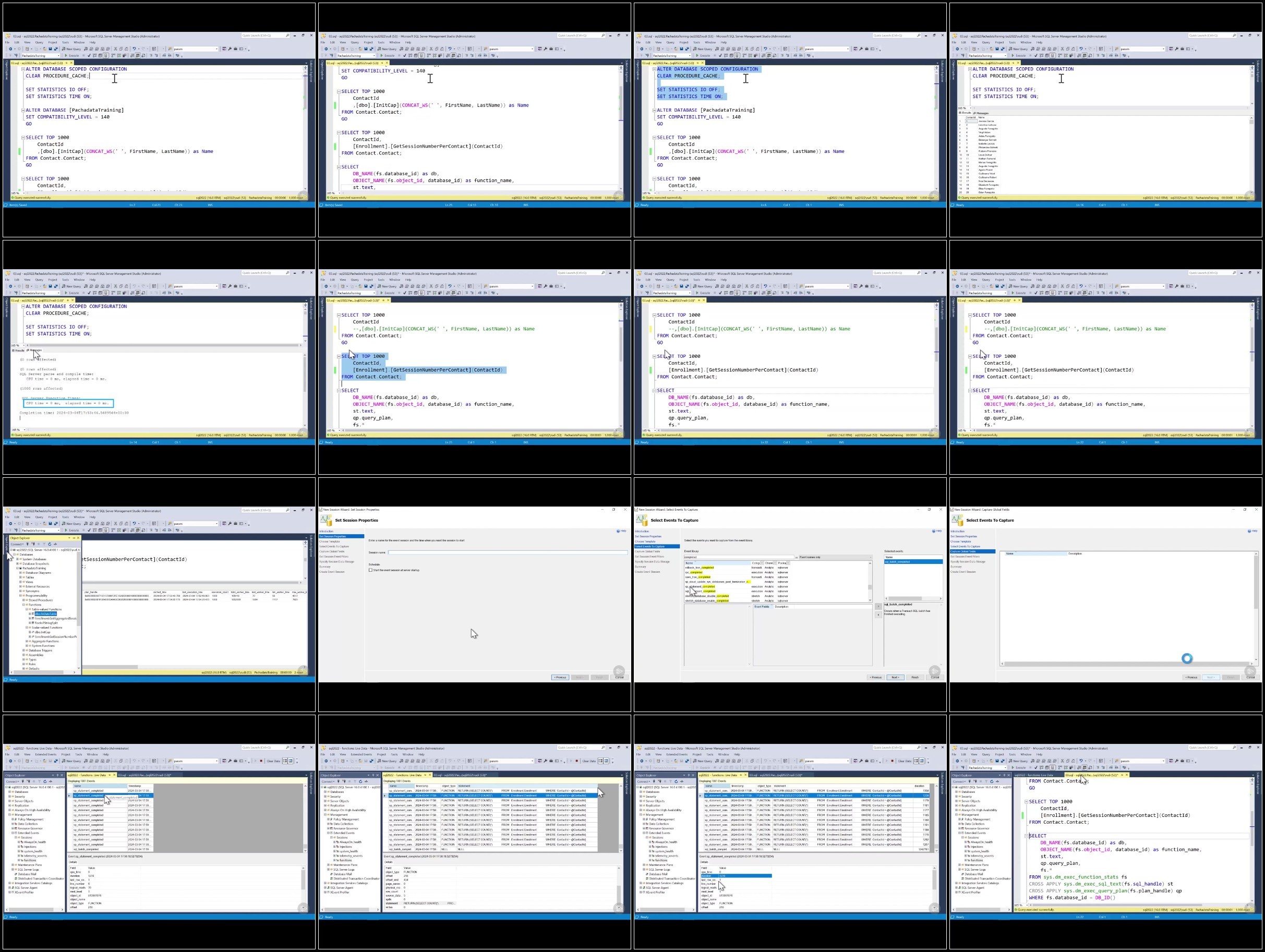Enable Start the event session at server startup
This screenshot has width=1265, height=952.
(370, 570)
